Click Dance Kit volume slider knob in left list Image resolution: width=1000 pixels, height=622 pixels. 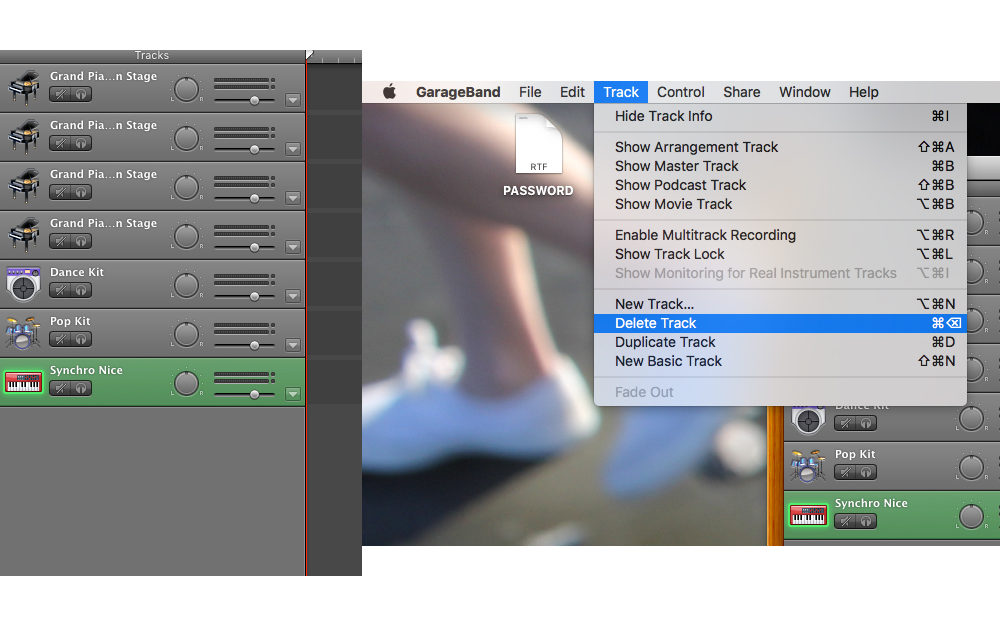254,297
